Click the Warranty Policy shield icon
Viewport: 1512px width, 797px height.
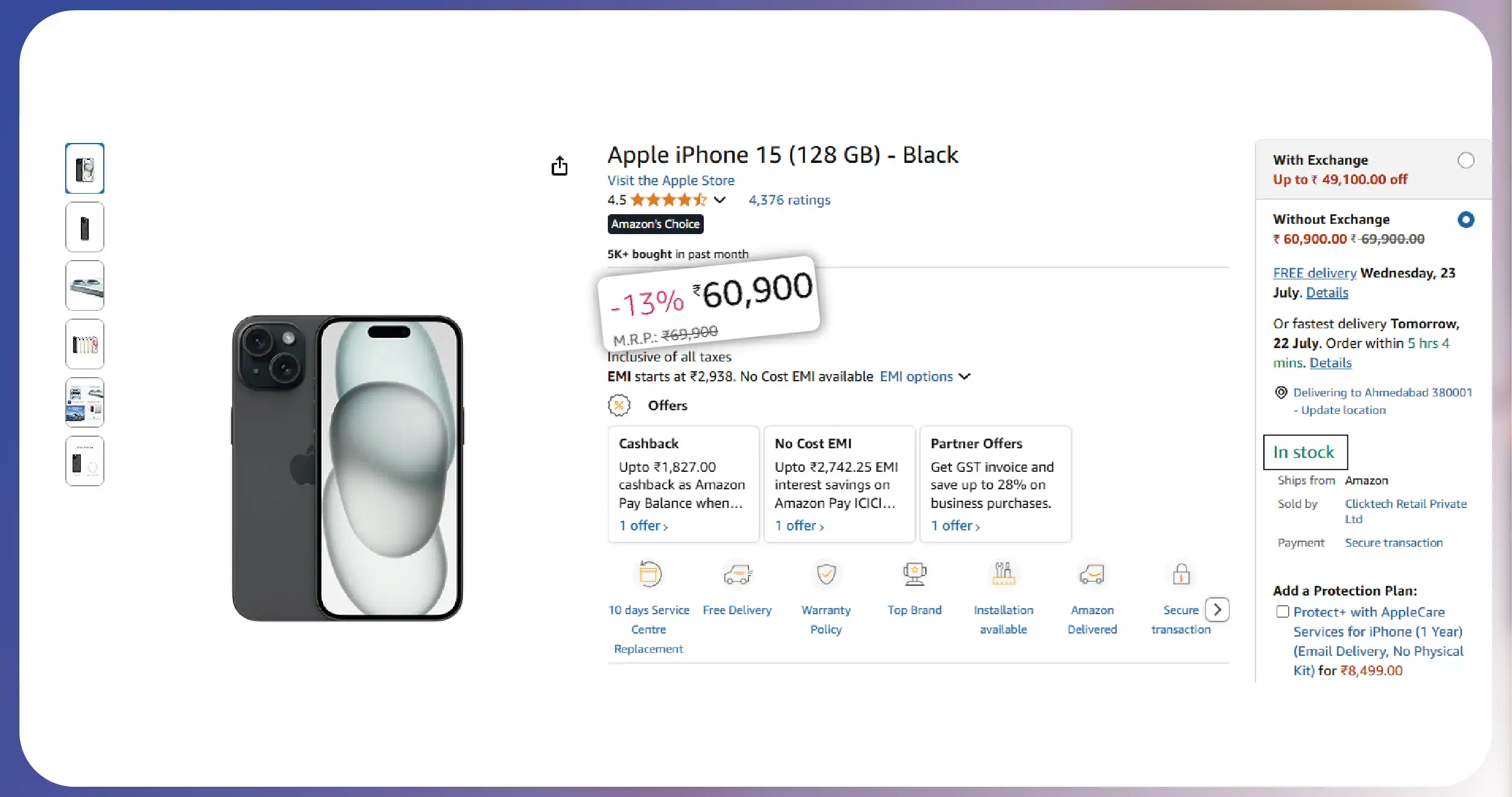pos(826,574)
